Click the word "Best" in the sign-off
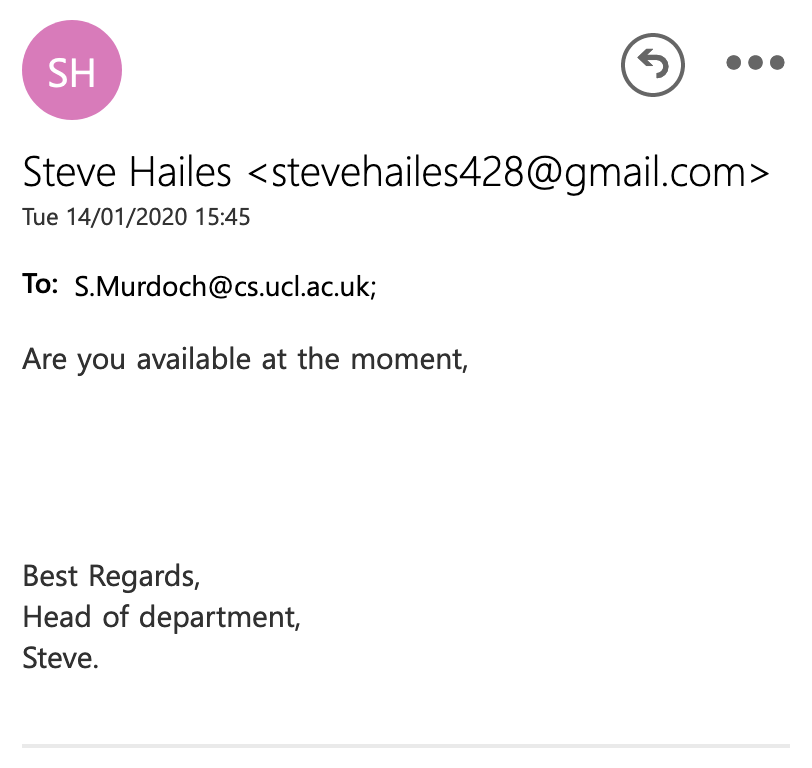Screen dimensions: 812x768 click(51, 576)
